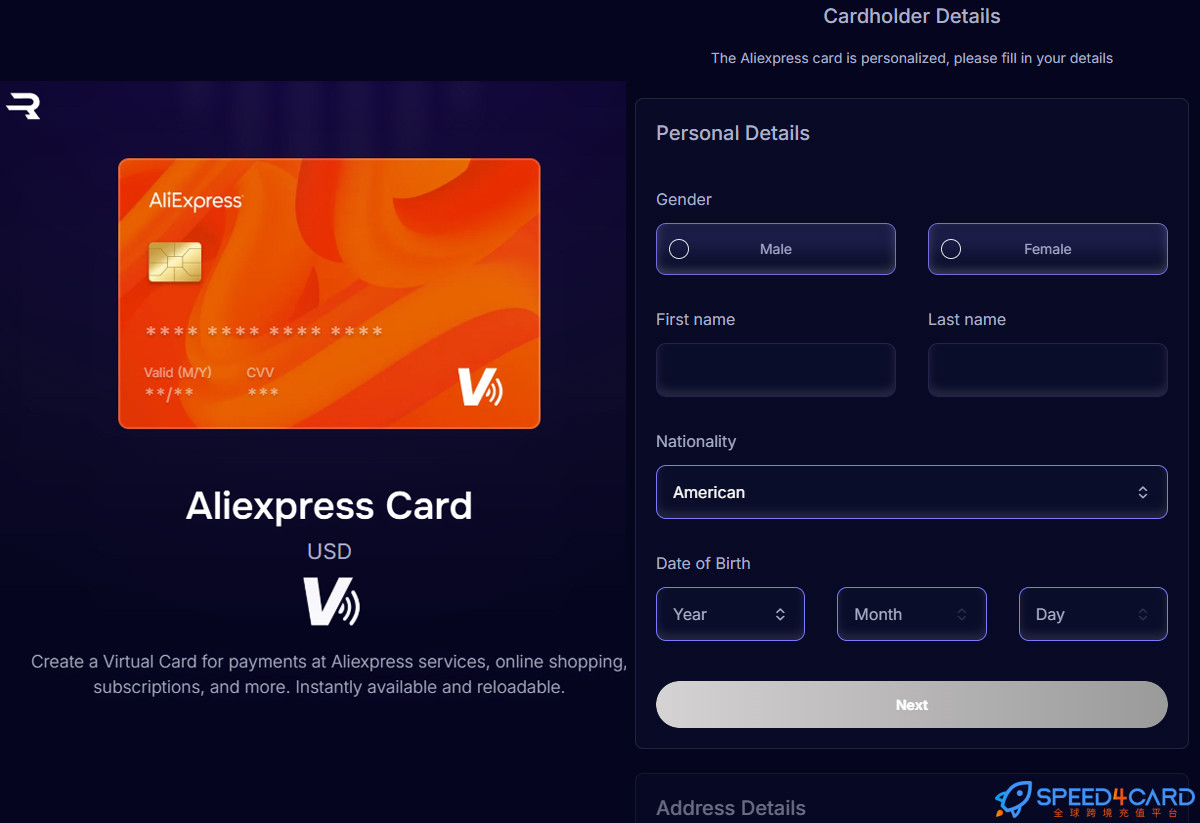Click the Last name input field

1048,370
